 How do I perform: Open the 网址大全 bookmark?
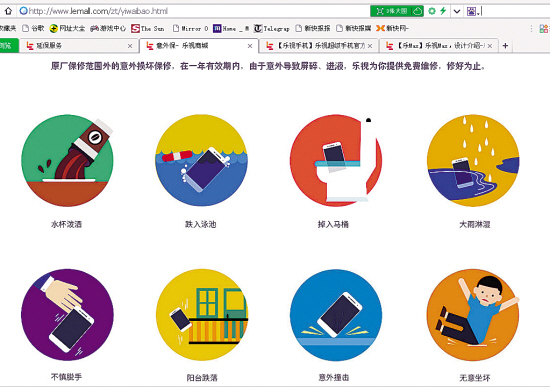(x=67, y=28)
